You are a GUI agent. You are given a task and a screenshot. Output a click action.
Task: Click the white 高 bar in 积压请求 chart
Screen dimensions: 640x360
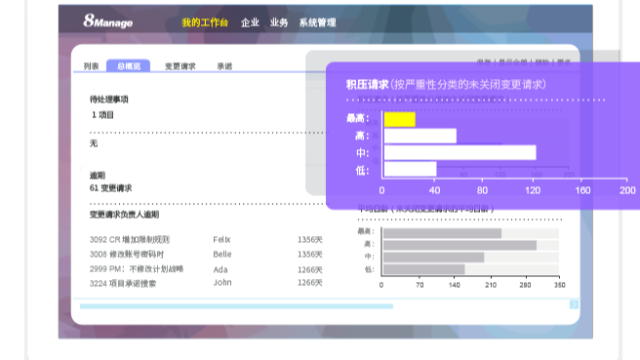tap(420, 136)
